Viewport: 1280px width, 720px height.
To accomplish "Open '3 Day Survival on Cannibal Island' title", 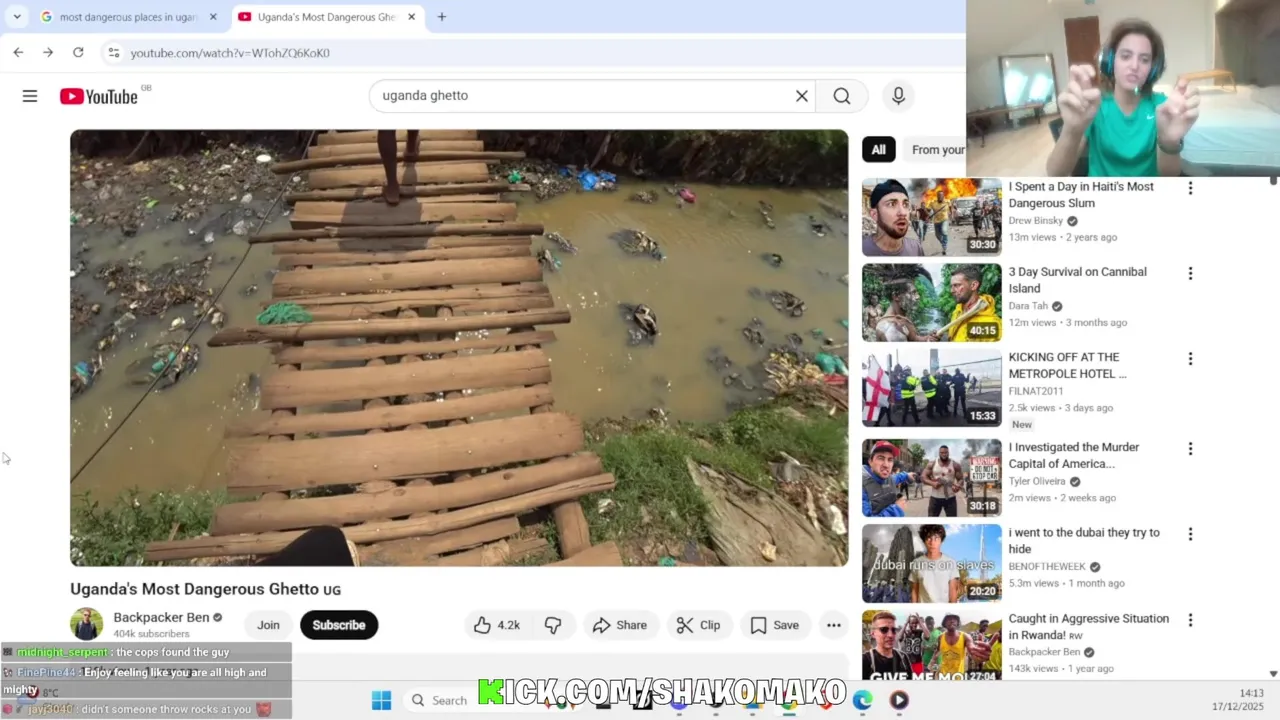I will point(1077,280).
